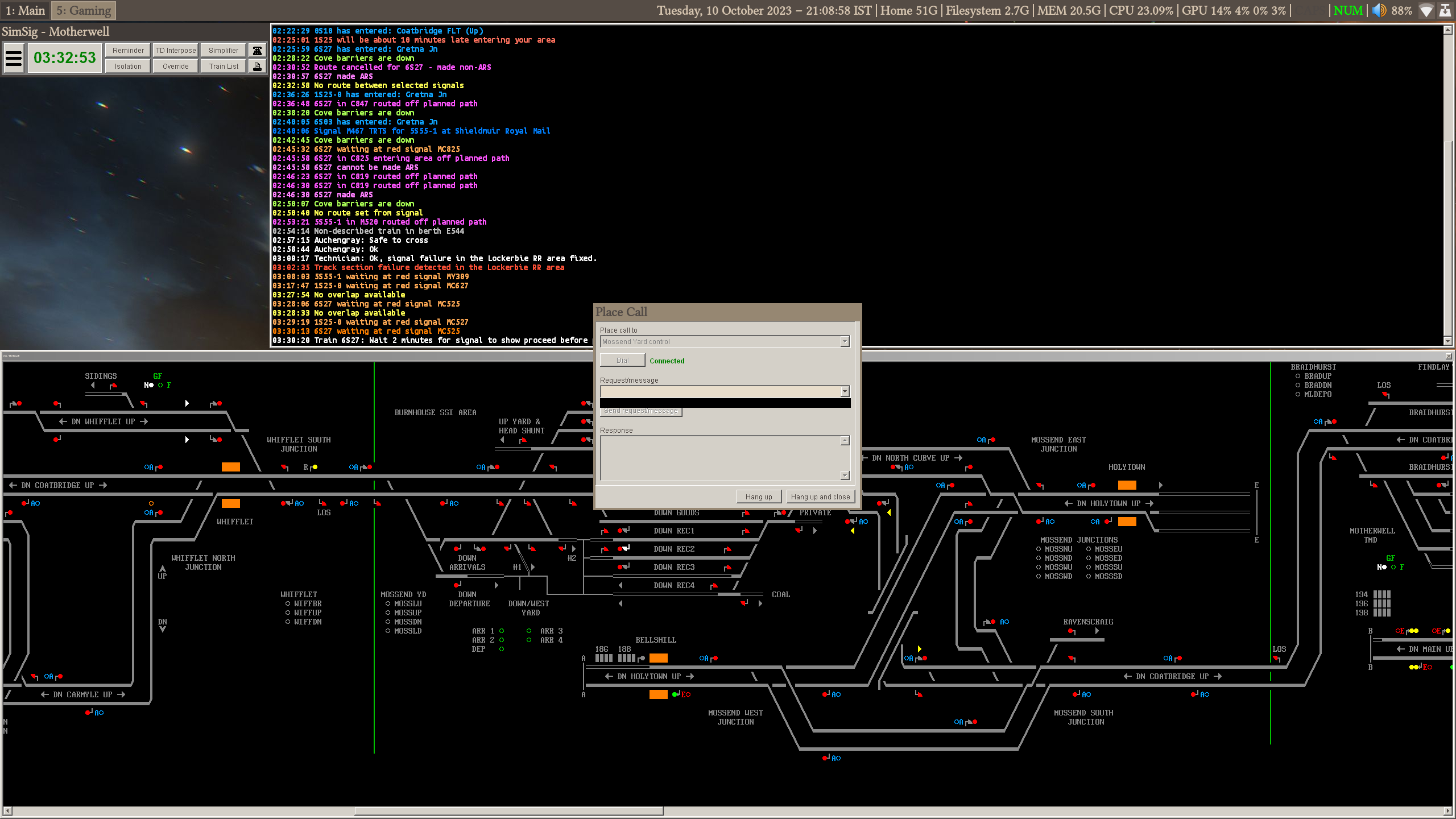The width and height of the screenshot is (1456, 819).
Task: Switch to the 5: Gaming workspace
Action: [x=84, y=10]
